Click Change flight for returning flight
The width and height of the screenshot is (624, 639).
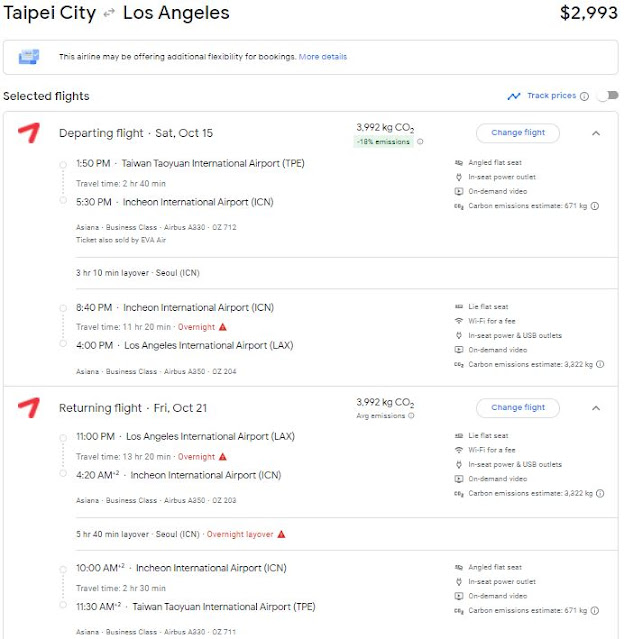[x=517, y=407]
